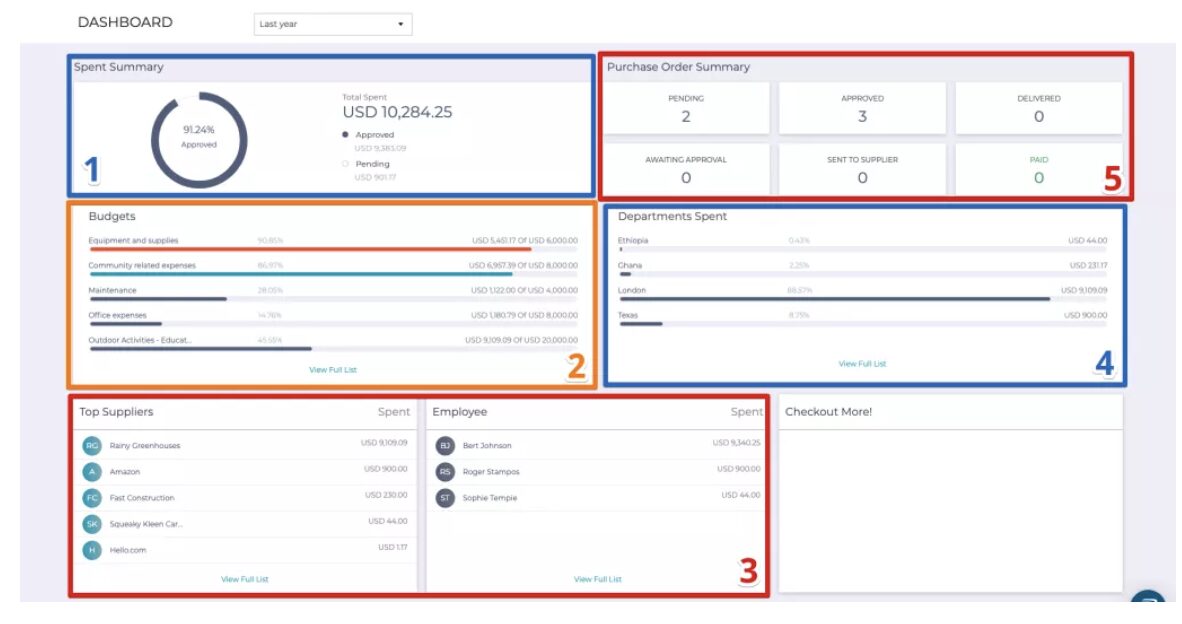Viewport: 1182px width, 624px height.
Task: Click the A avatar for Amazon
Action: tap(92, 472)
